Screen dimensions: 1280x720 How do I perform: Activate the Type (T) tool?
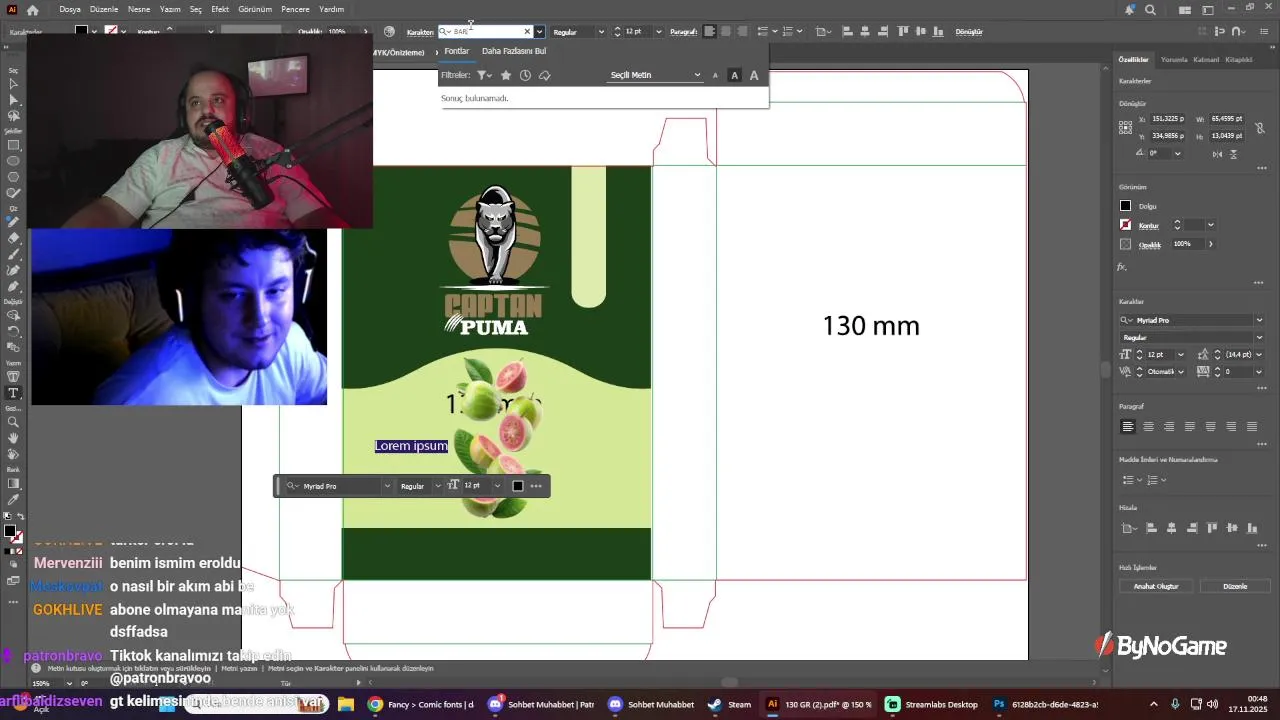click(14, 393)
